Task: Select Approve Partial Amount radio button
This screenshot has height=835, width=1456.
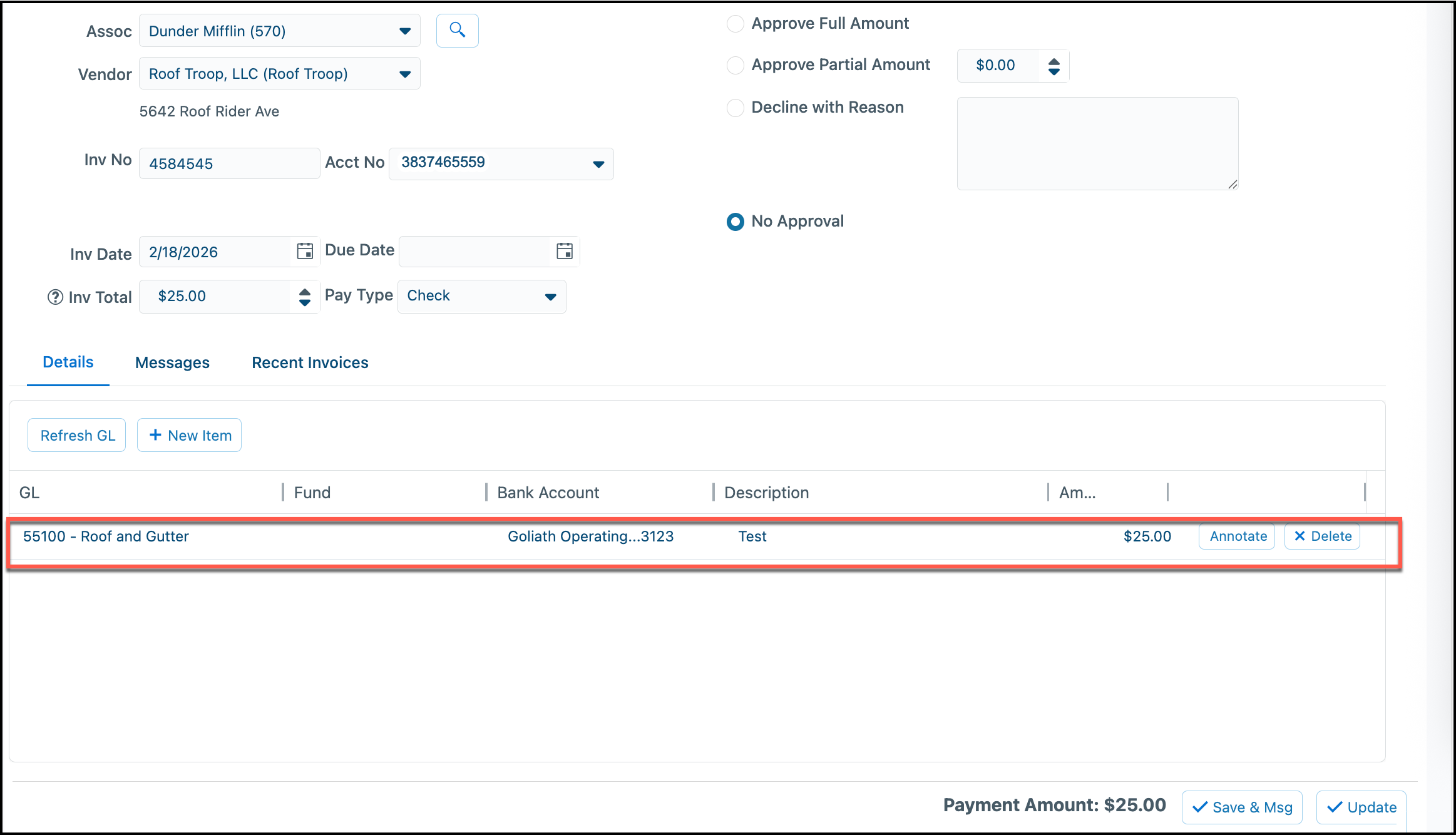Action: pyautogui.click(x=735, y=65)
